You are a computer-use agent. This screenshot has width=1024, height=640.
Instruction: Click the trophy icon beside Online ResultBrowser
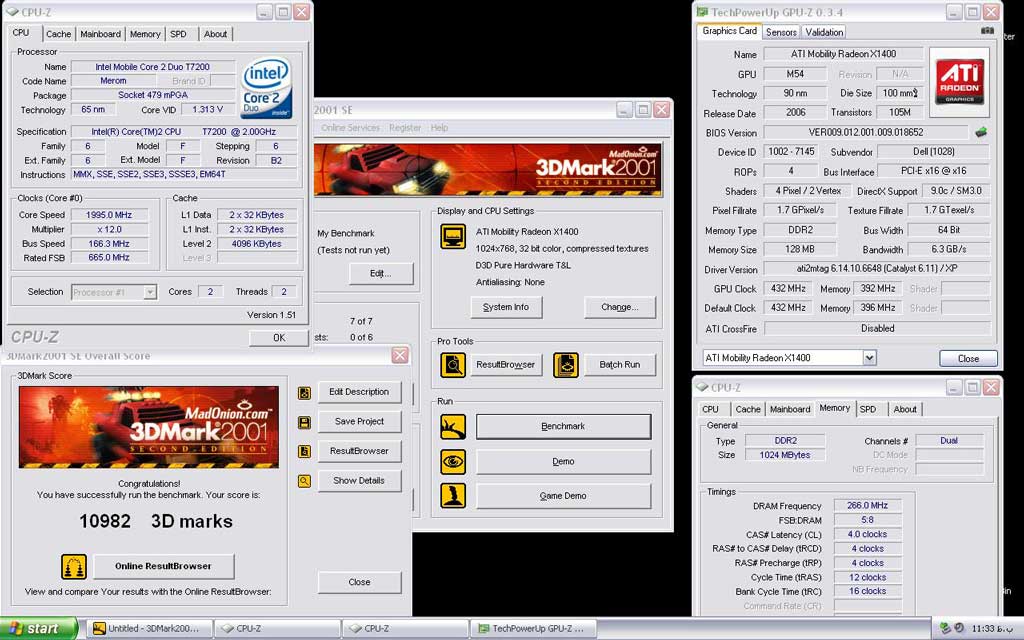pos(74,566)
